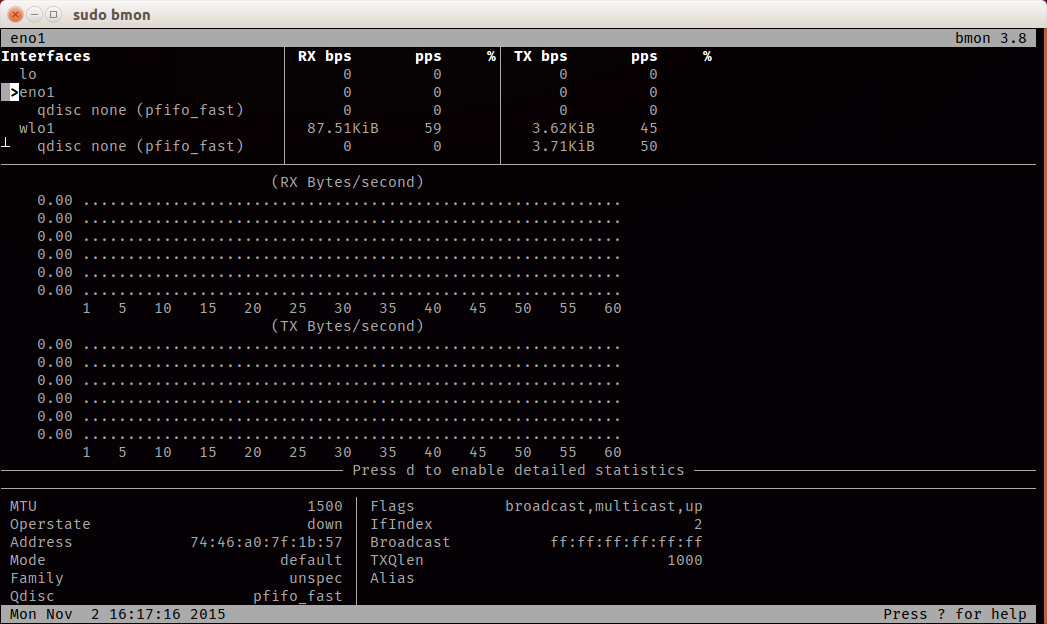1047x624 pixels.
Task: Click the selection arrow next to eno1
Action: [x=14, y=92]
